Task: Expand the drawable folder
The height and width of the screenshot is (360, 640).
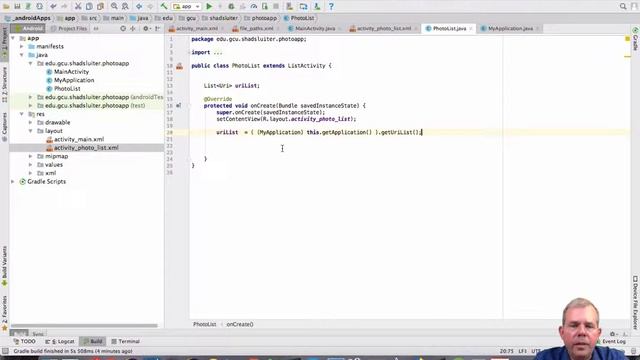Action: [x=30, y=122]
